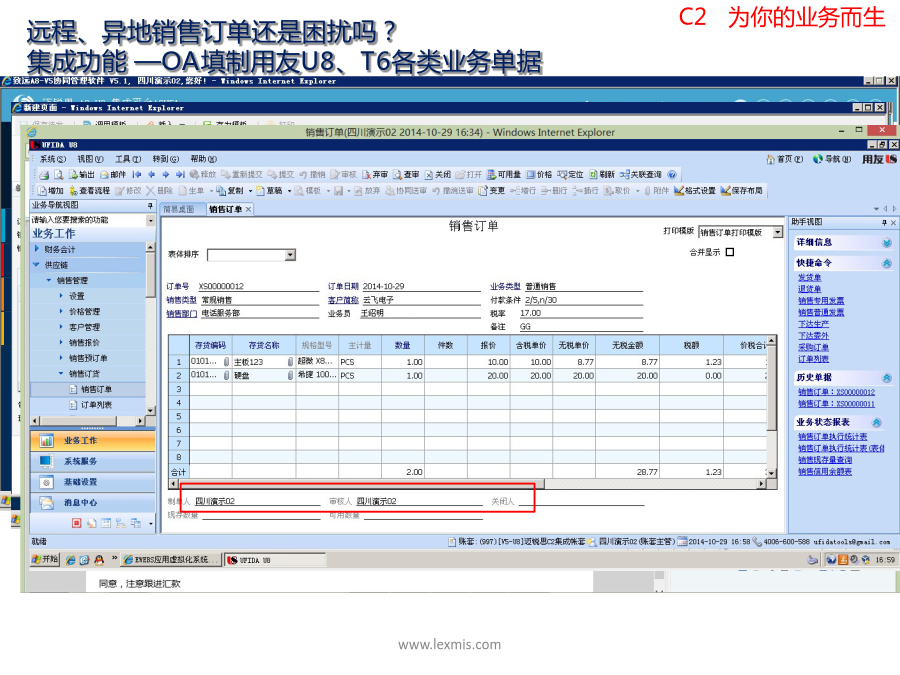
Task: Click the Print Preview icon
Action: point(59,174)
